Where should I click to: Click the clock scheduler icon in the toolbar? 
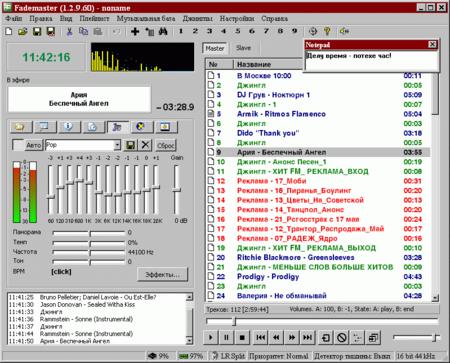pyautogui.click(x=313, y=31)
